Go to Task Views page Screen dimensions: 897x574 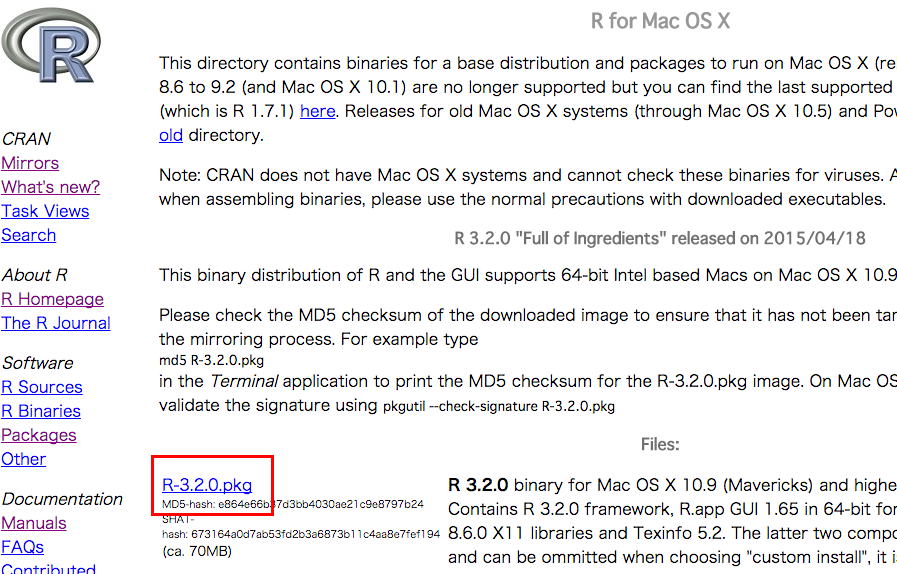click(45, 211)
